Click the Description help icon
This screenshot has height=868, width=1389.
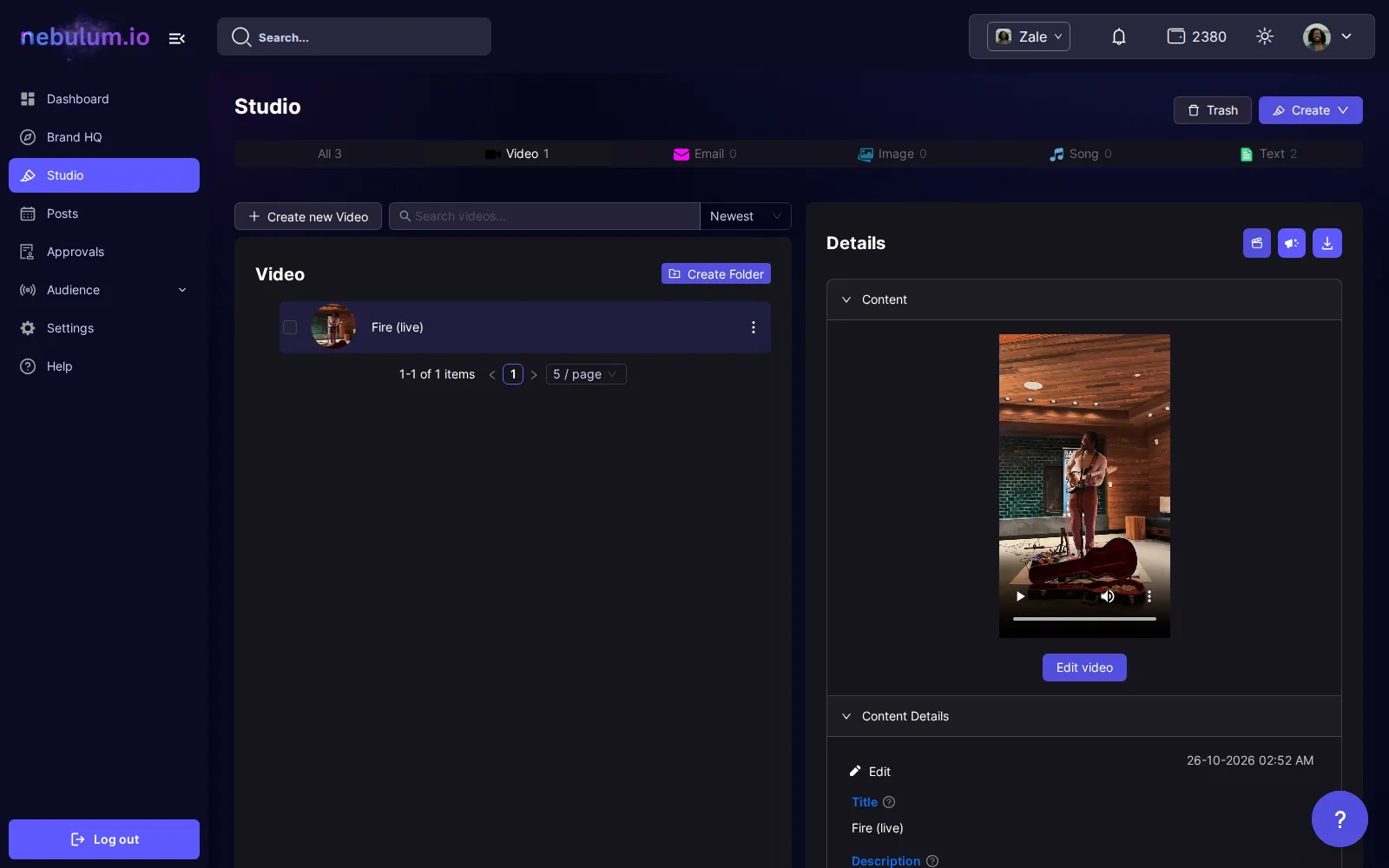click(x=932, y=861)
